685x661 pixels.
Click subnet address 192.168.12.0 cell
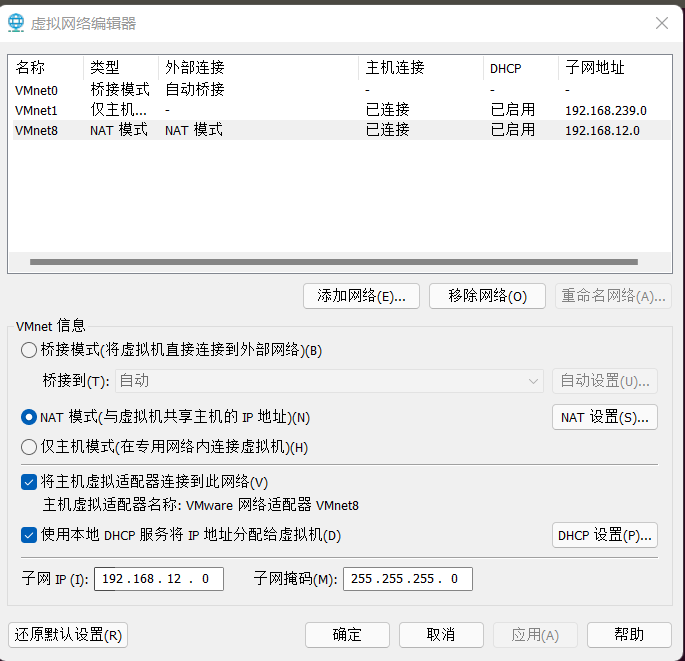pos(602,131)
